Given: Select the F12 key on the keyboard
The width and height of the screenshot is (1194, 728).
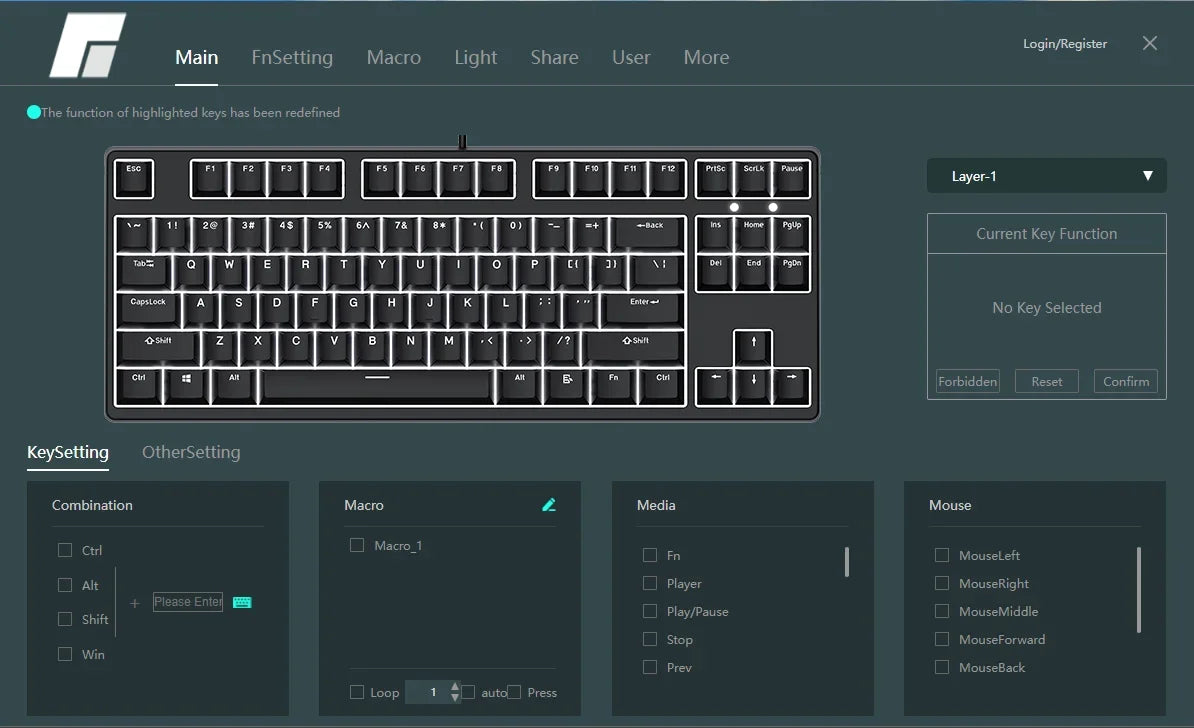Looking at the screenshot, I should 668,178.
